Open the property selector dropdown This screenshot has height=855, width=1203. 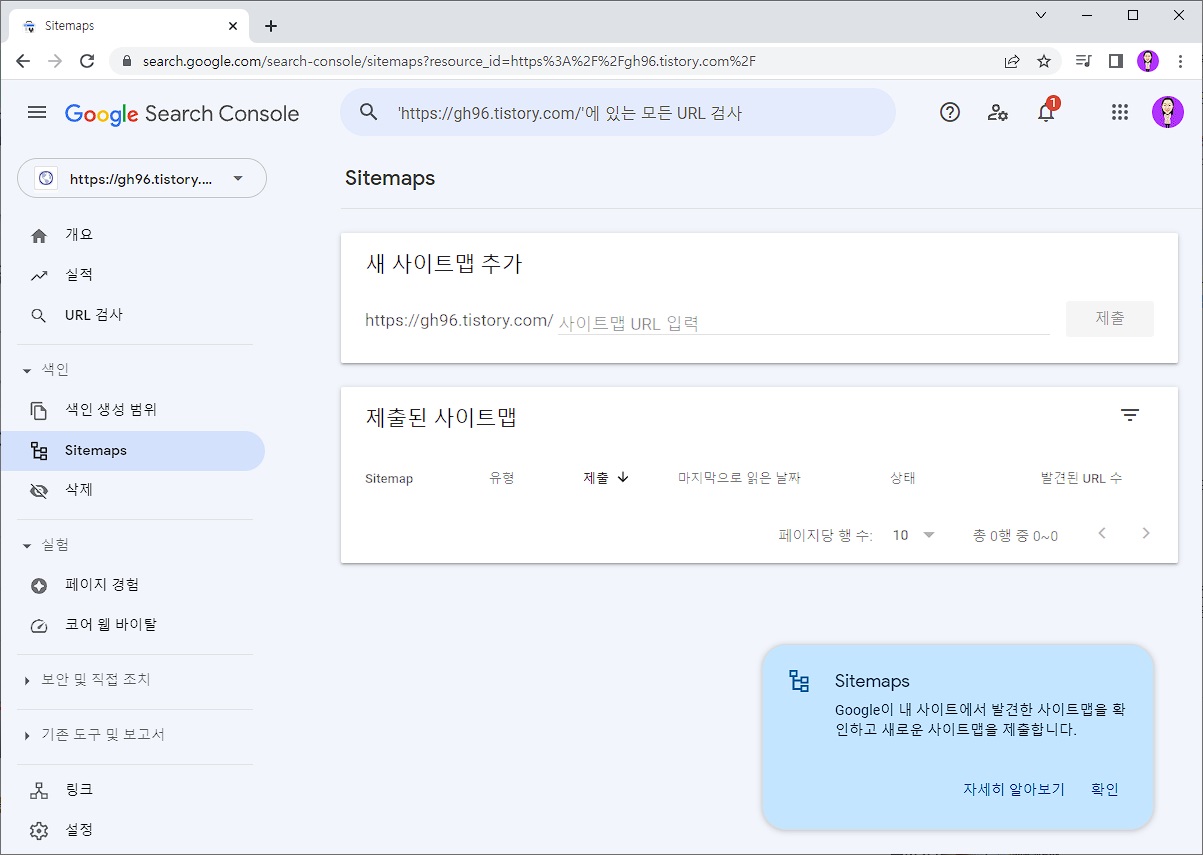(x=142, y=178)
